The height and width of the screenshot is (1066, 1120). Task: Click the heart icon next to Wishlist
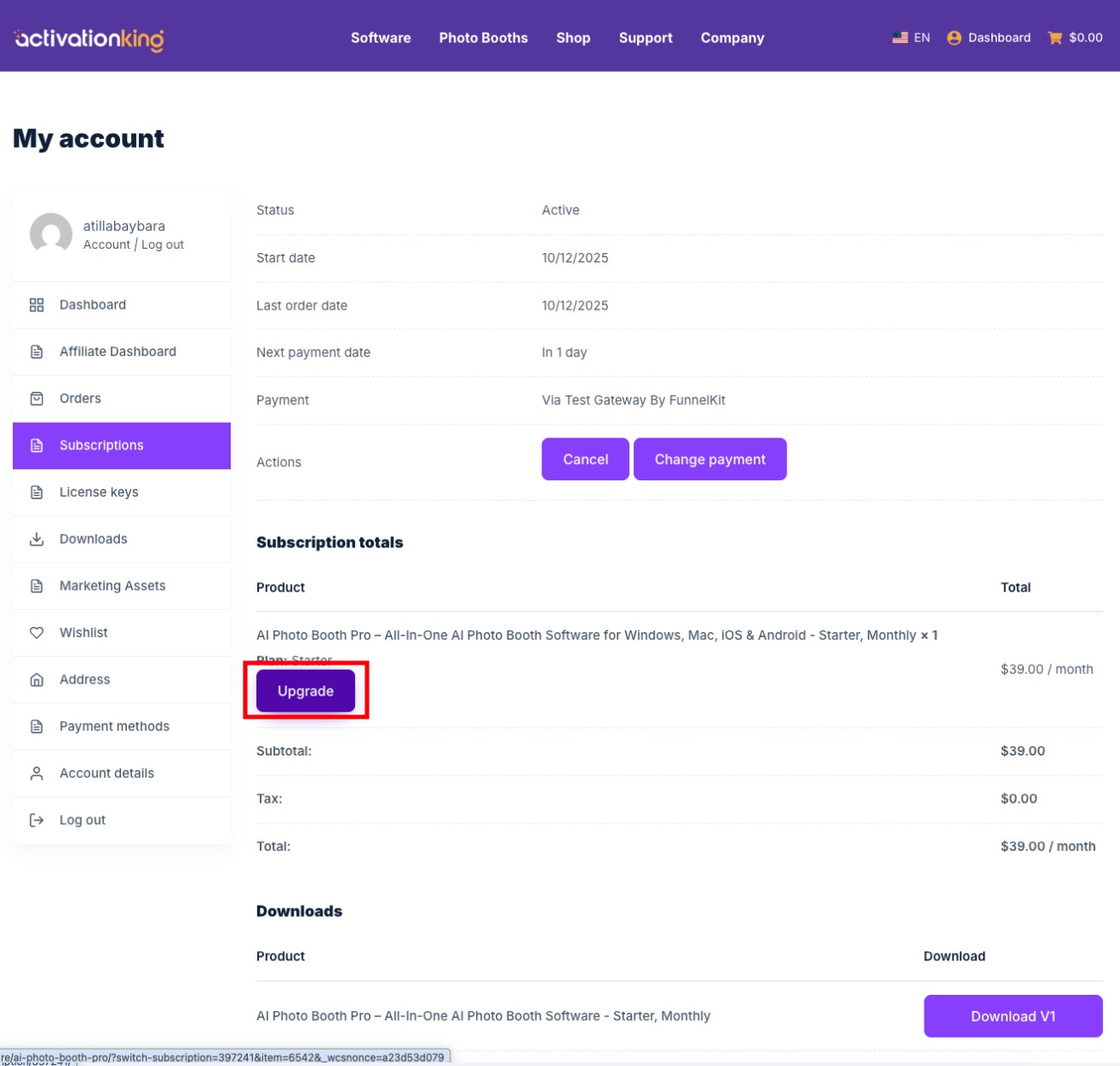[x=37, y=633]
